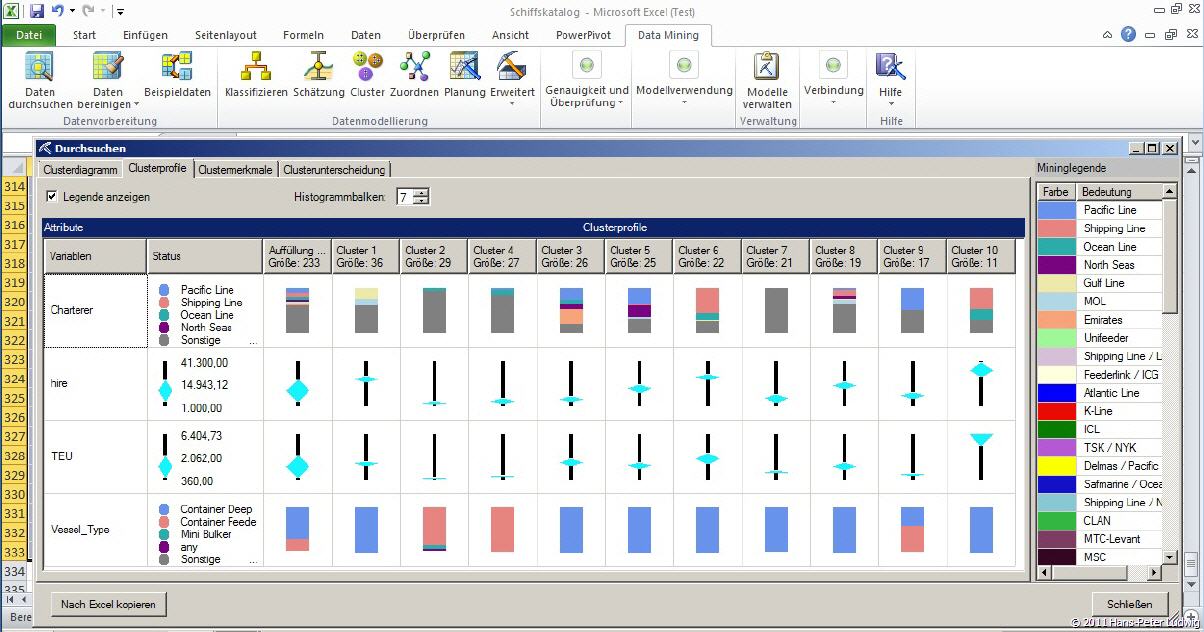This screenshot has width=1204, height=632.
Task: Open the Customize Quick Access Toolbar dropdown
Action: tap(120, 12)
